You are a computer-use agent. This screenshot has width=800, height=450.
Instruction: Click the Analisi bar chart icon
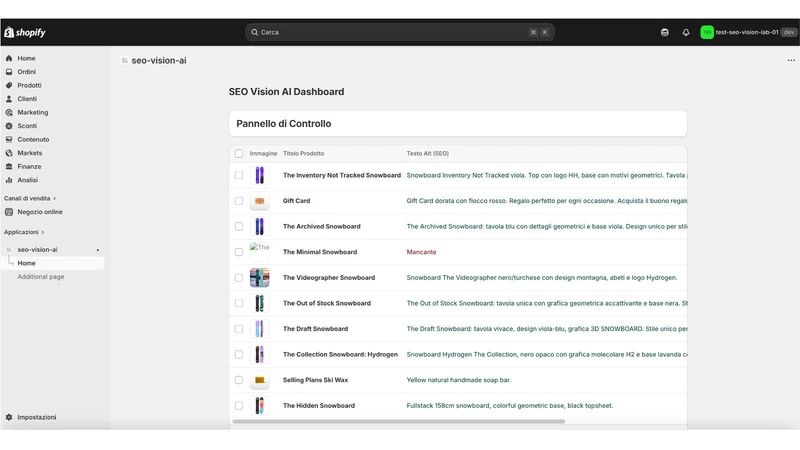tap(9, 180)
